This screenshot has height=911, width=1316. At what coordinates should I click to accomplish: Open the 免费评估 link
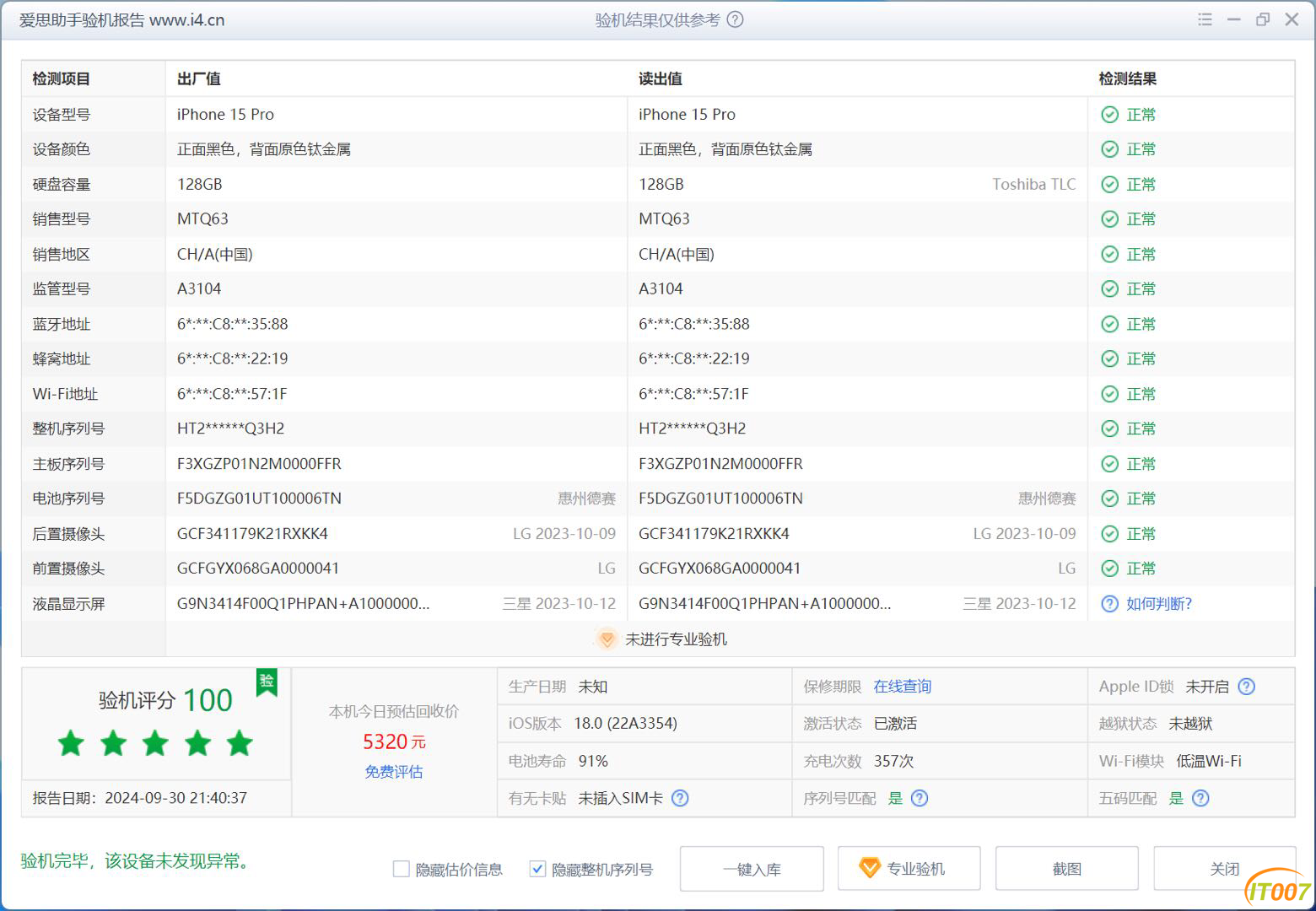pyautogui.click(x=394, y=772)
